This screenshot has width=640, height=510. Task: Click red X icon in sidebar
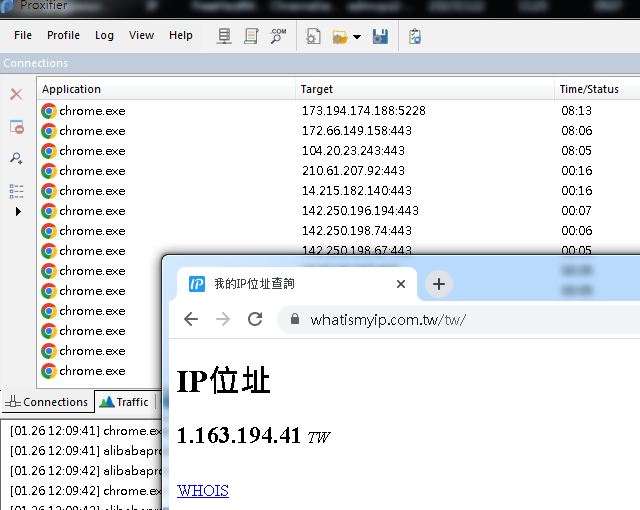tap(16, 94)
